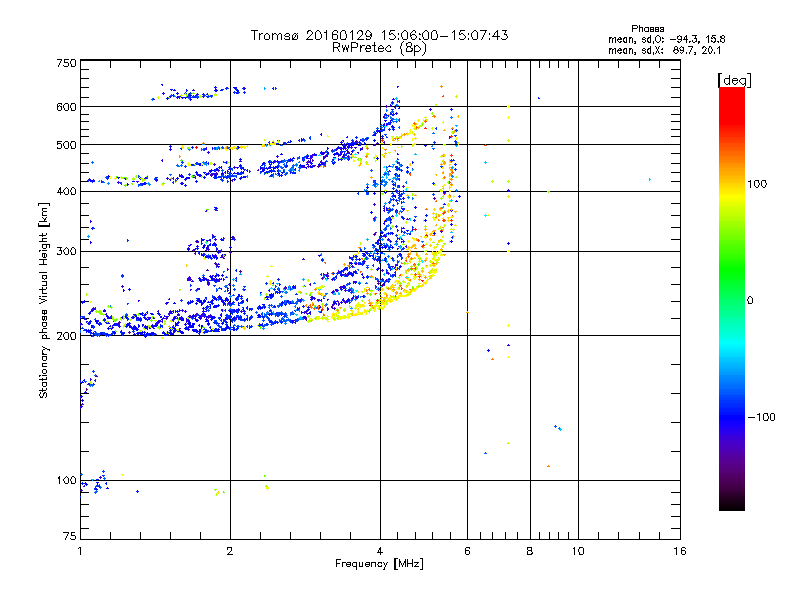Click the x-axis tick label '10'
Image resolution: width=800 pixels, height=600 pixels.
[578, 551]
